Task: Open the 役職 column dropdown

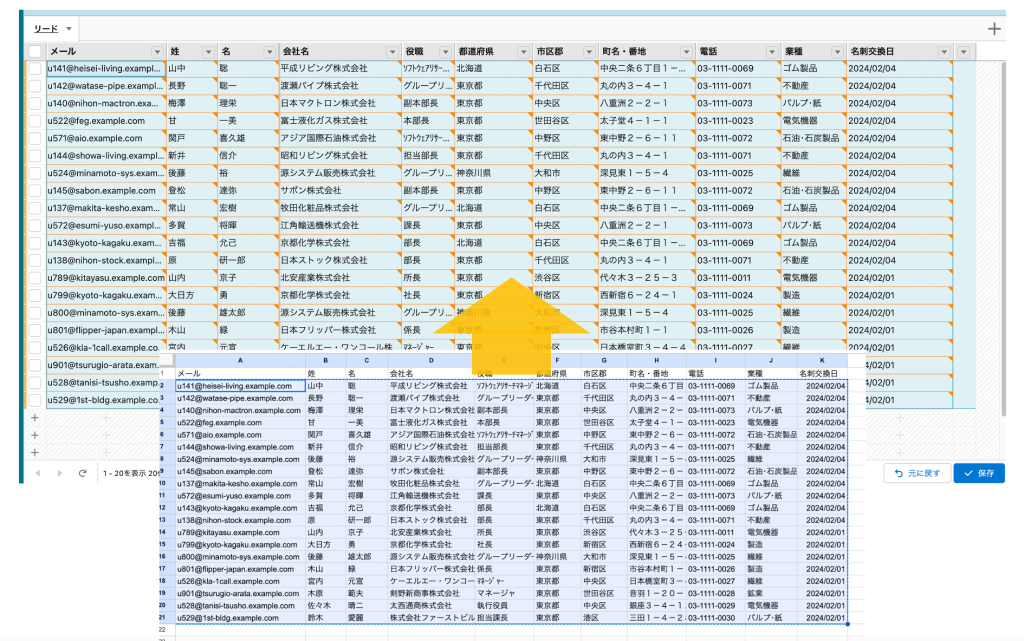Action: [445, 52]
